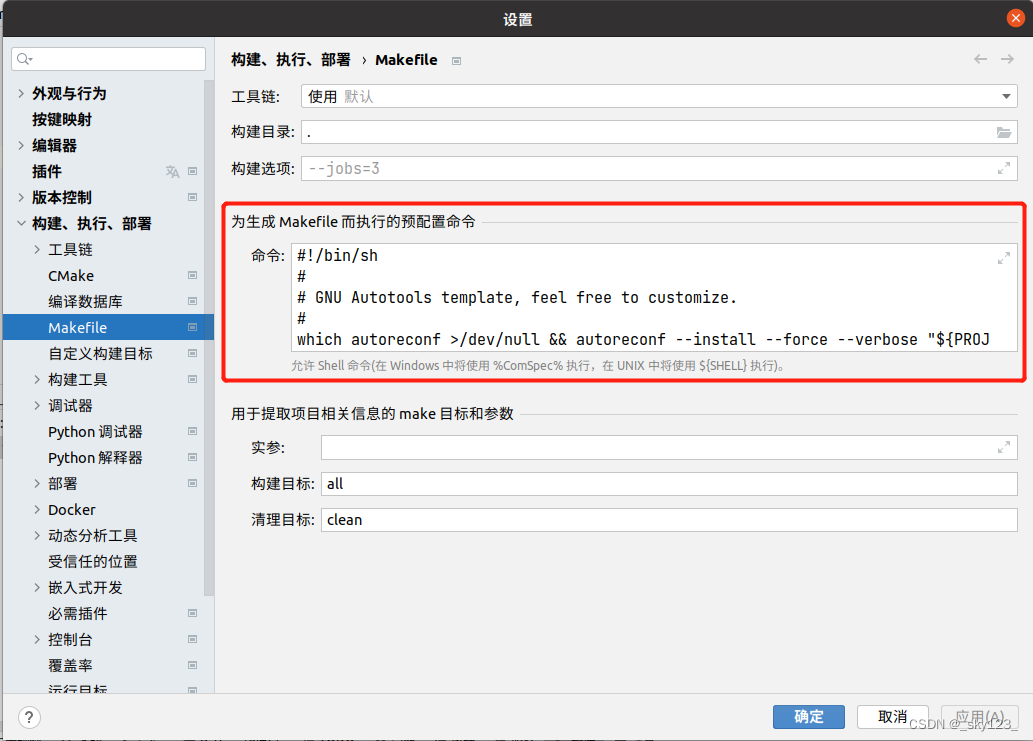
Task: Click the 构建目标 input field containing all
Action: coord(668,484)
